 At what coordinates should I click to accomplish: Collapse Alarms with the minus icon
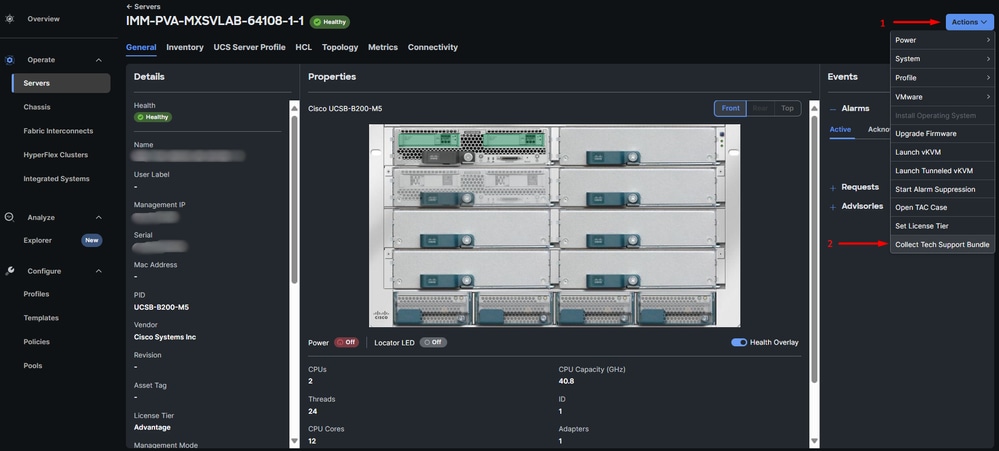[832, 108]
